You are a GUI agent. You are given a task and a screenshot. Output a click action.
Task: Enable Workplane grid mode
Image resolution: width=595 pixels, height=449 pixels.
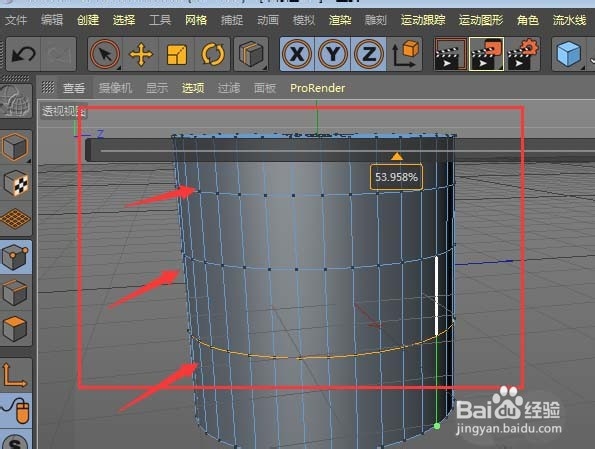point(16,219)
